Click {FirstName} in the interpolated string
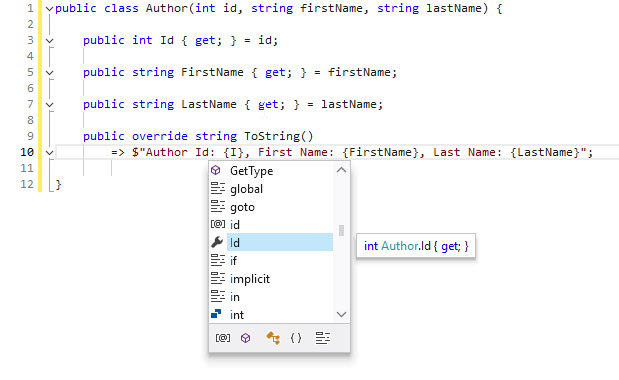Image resolution: width=619 pixels, height=380 pixels. (381, 152)
